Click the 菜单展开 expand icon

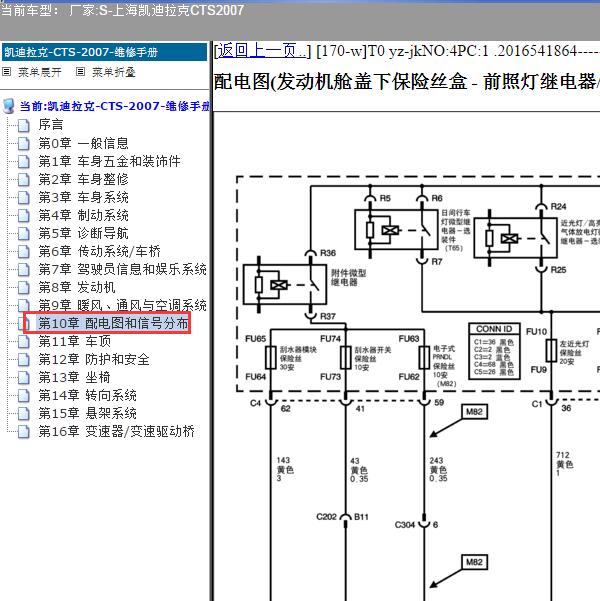pos(7,72)
